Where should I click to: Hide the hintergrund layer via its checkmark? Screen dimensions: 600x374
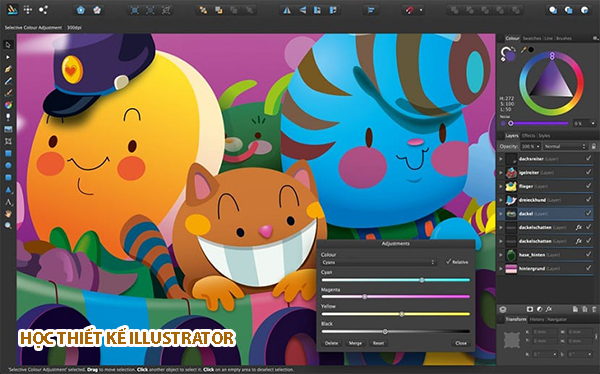(588, 268)
